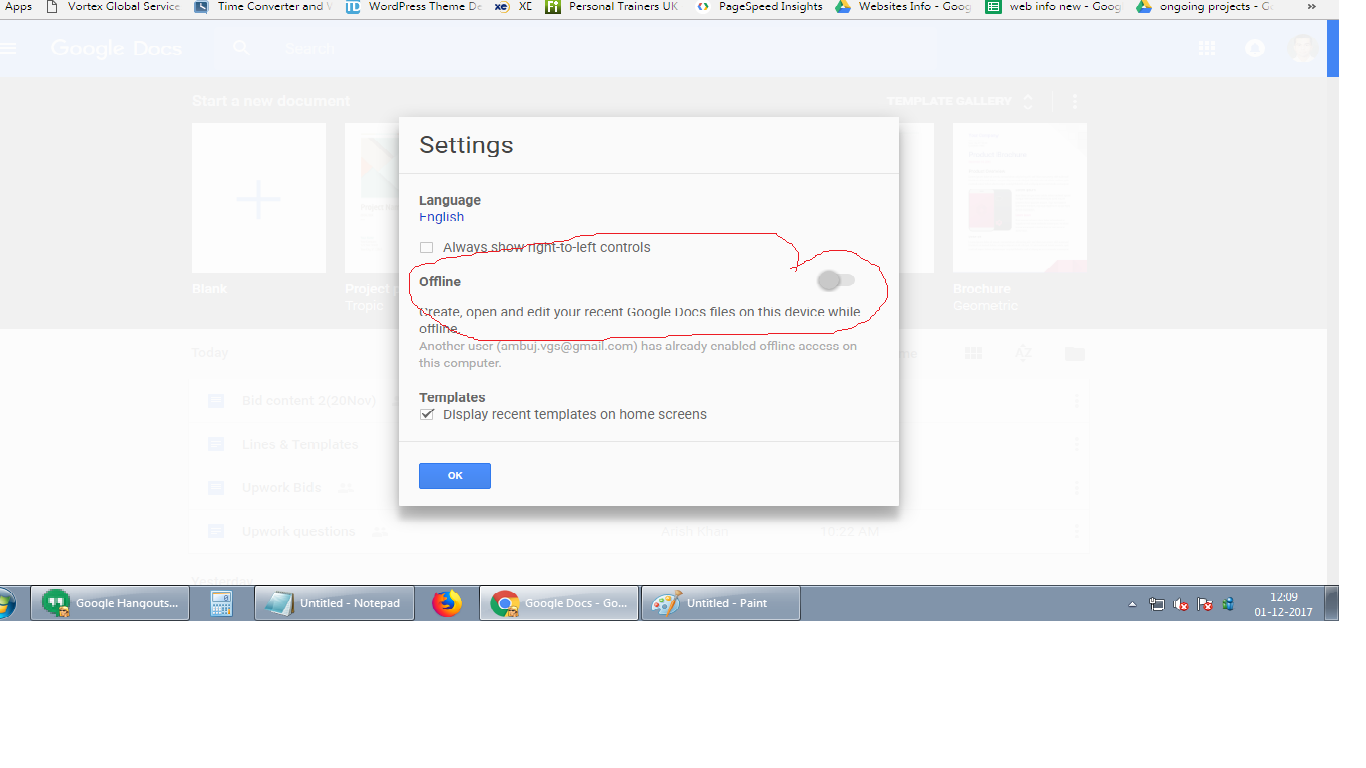Click the Google Docs Chrome taskbar button
This screenshot has width=1366, height=768.
[559, 603]
